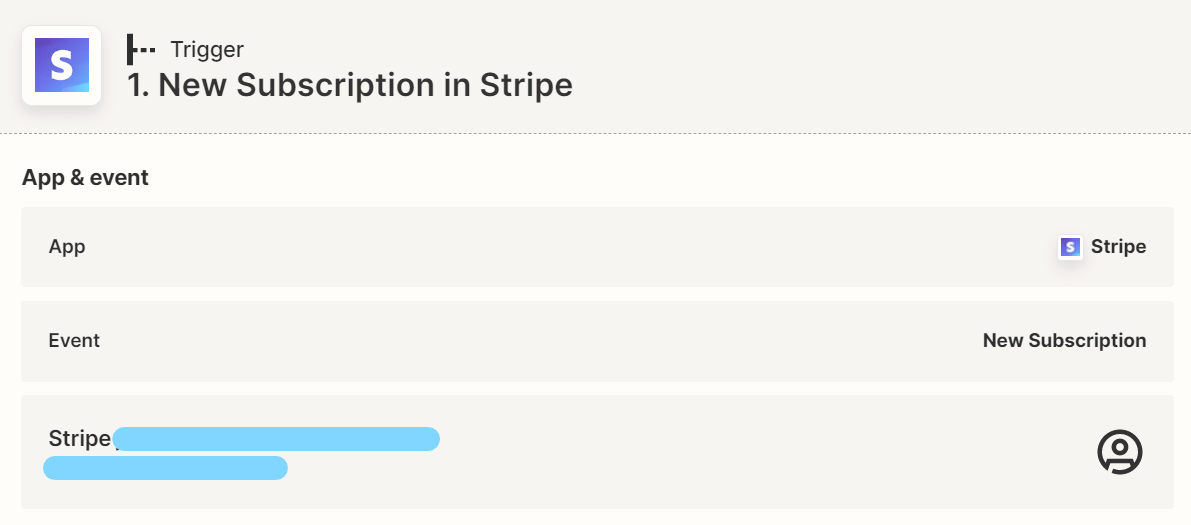Click the "1. New Subscription in Stripe" title
The image size is (1191, 525).
pos(350,85)
